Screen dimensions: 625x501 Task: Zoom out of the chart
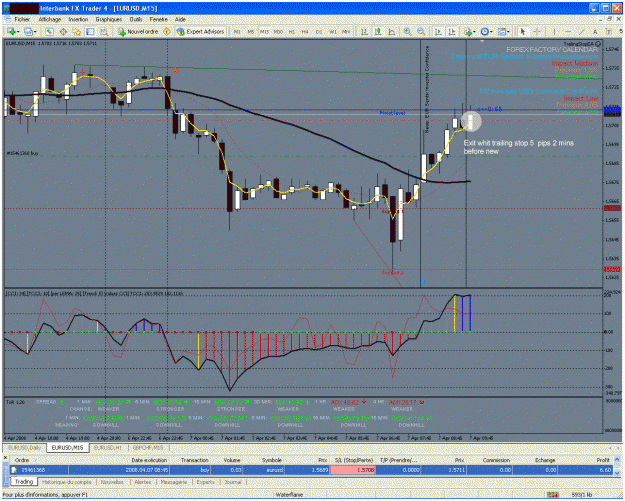click(x=421, y=31)
